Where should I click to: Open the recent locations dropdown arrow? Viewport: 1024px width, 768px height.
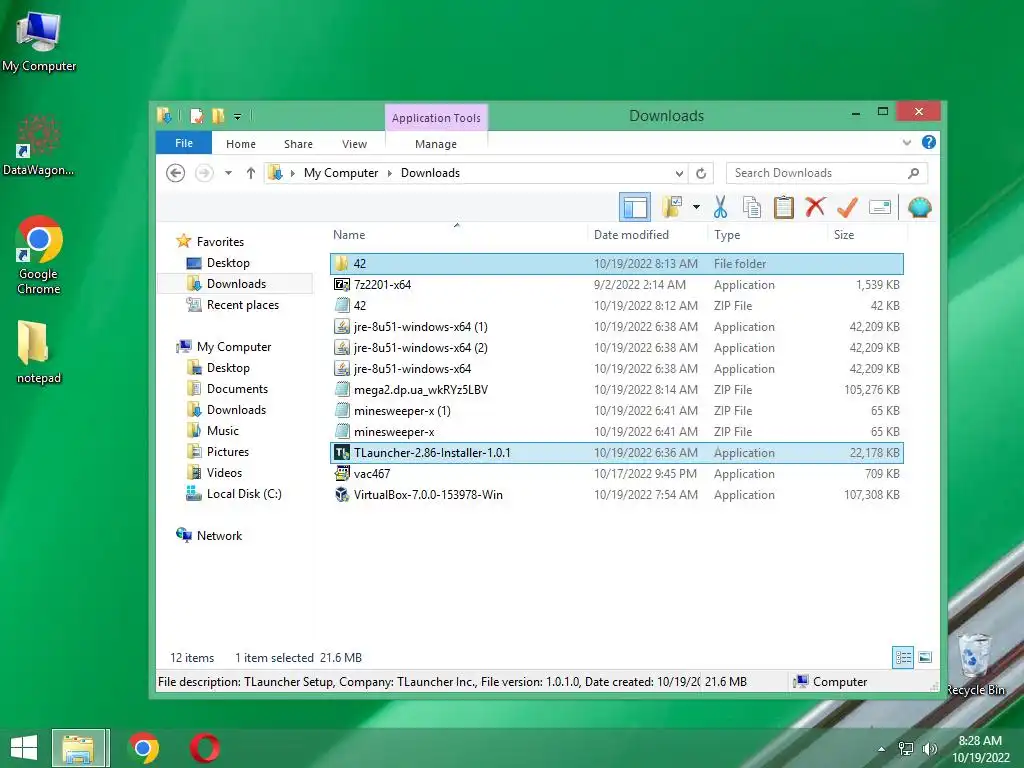(x=228, y=173)
